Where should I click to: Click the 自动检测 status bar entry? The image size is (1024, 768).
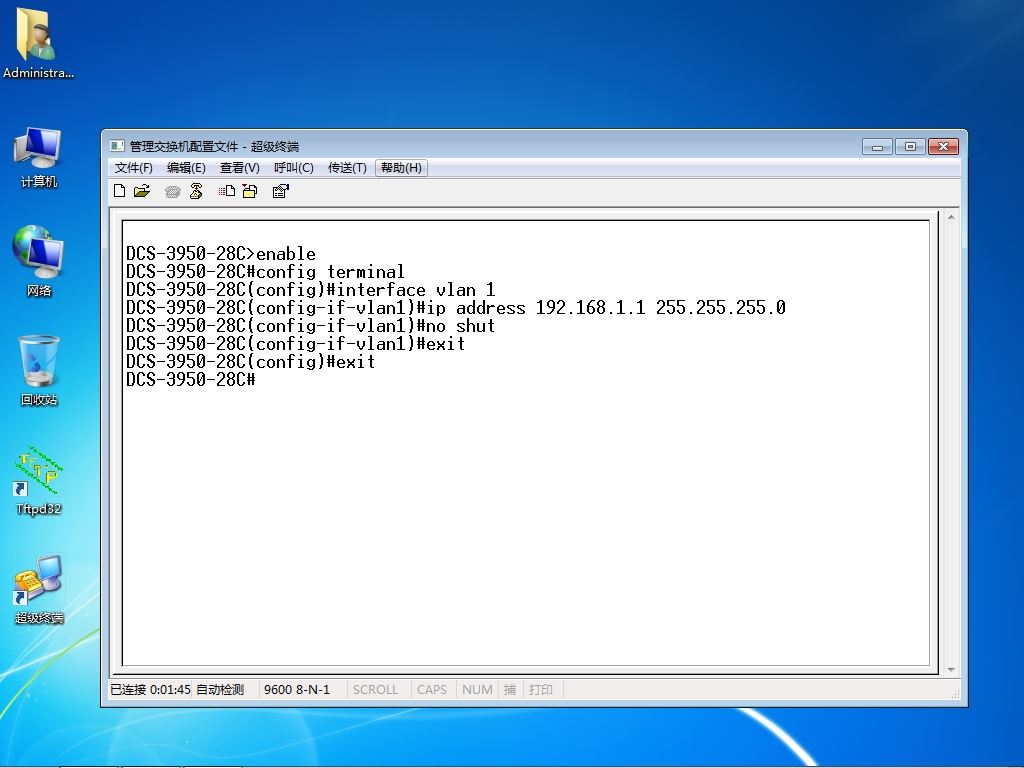(219, 690)
